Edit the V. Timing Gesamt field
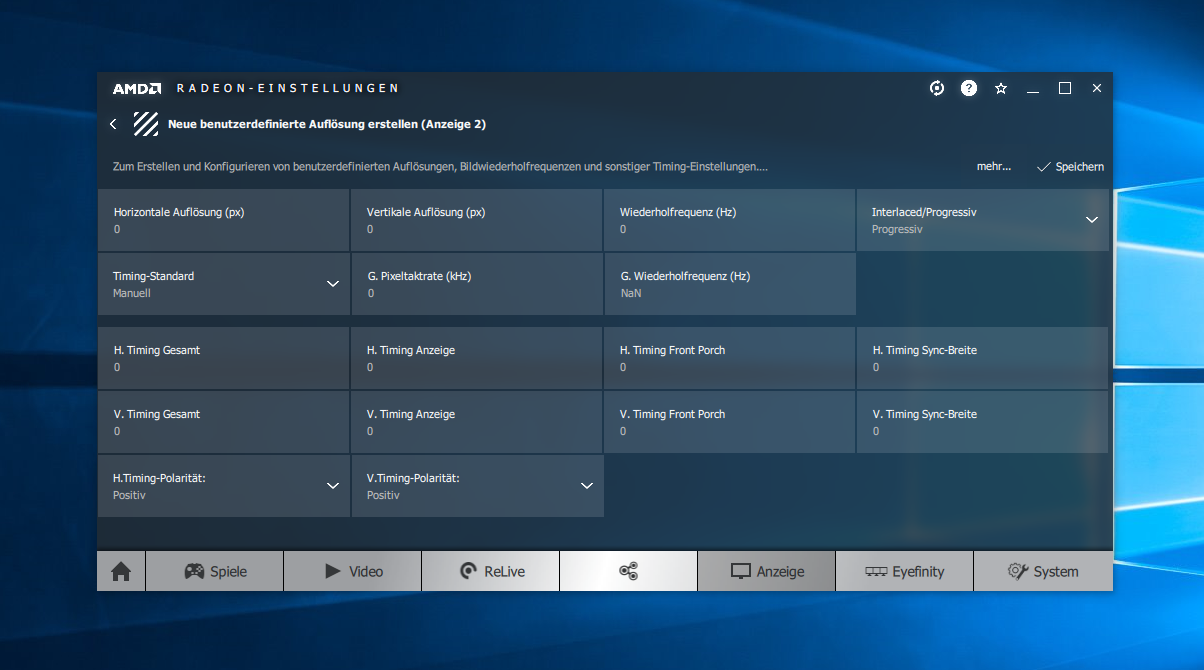The image size is (1204, 670). pyautogui.click(x=224, y=422)
